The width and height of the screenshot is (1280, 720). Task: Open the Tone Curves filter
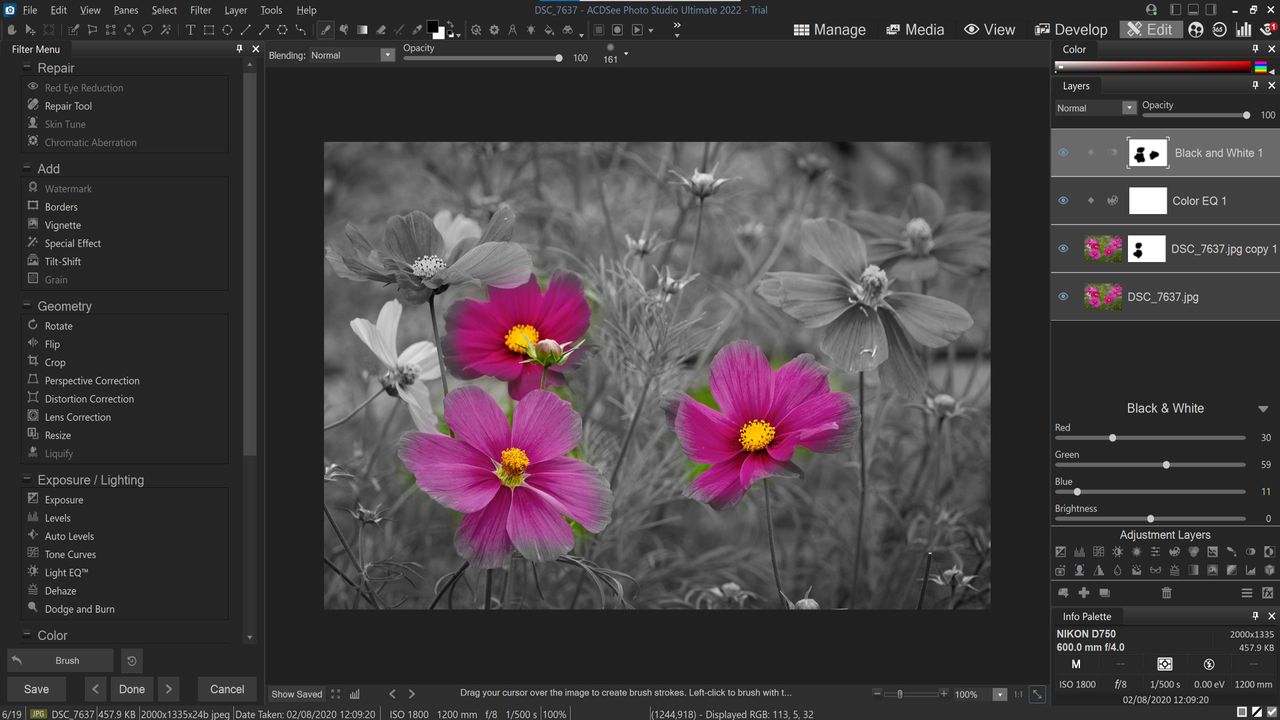click(70, 554)
